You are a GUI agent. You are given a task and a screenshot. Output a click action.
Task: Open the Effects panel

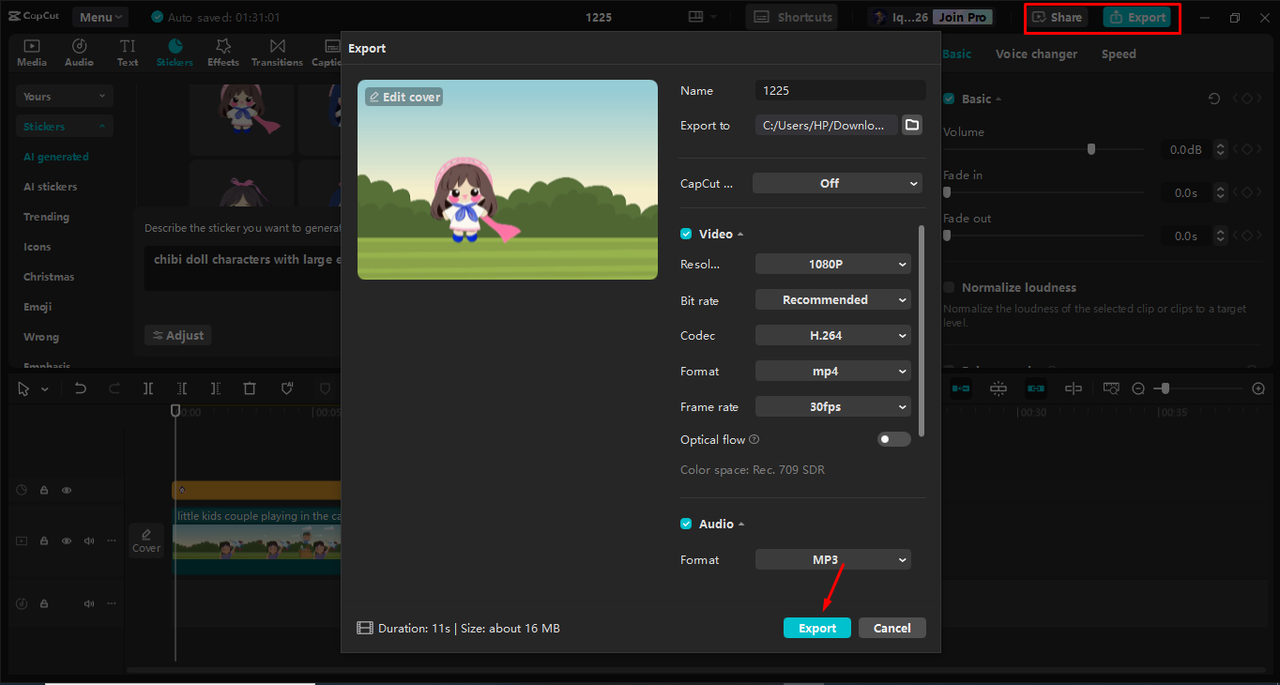223,53
